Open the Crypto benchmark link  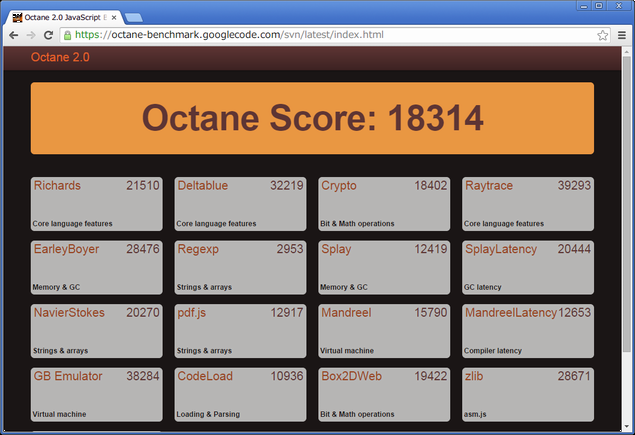tap(339, 186)
